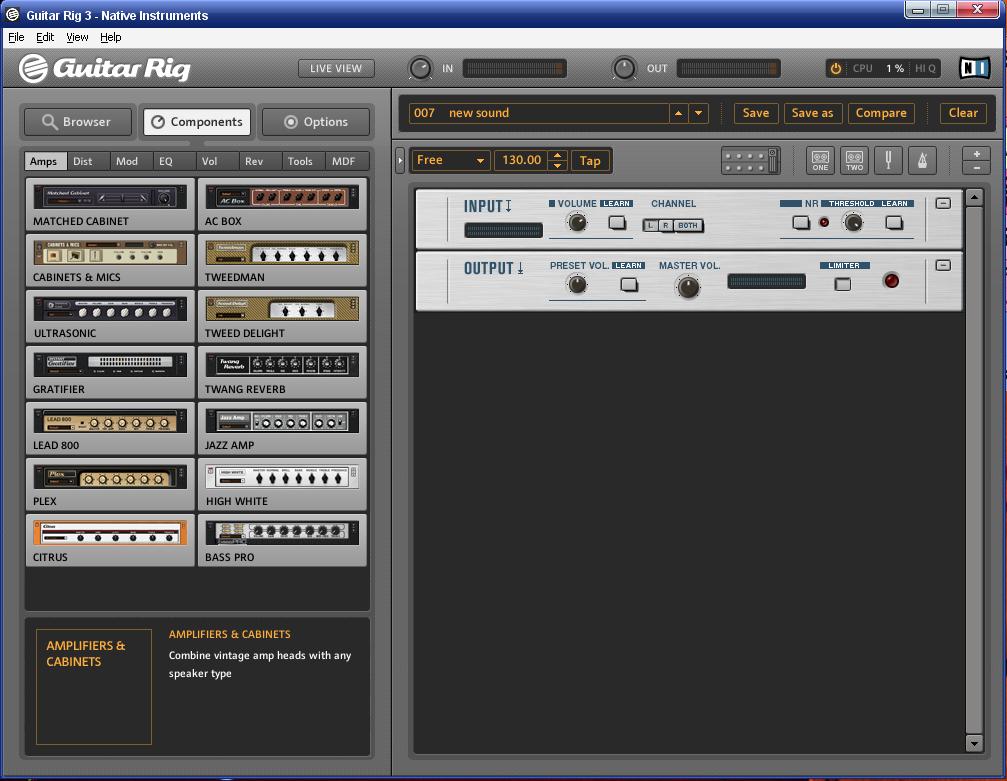Screen dimensions: 1007x781
Task: Add Cabinets & Mics component
Action: click(110, 261)
